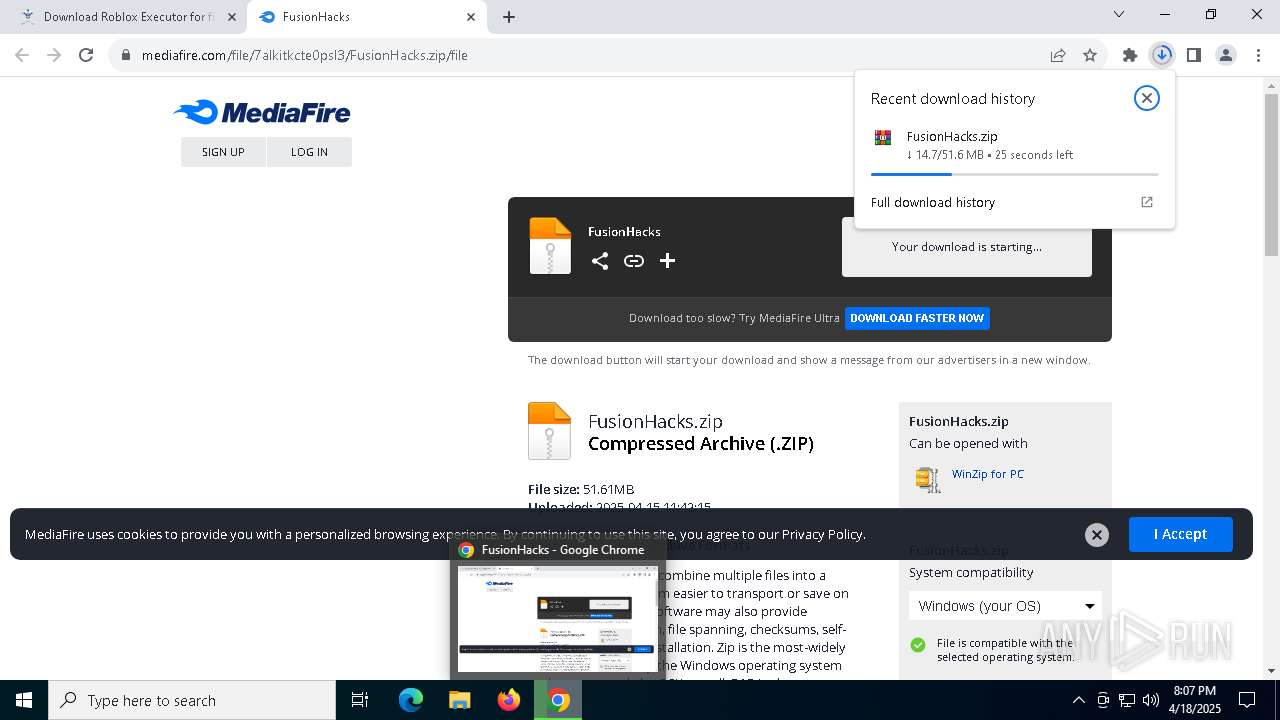This screenshot has height=720, width=1280.
Task: Click the address bar URL
Action: 305,55
